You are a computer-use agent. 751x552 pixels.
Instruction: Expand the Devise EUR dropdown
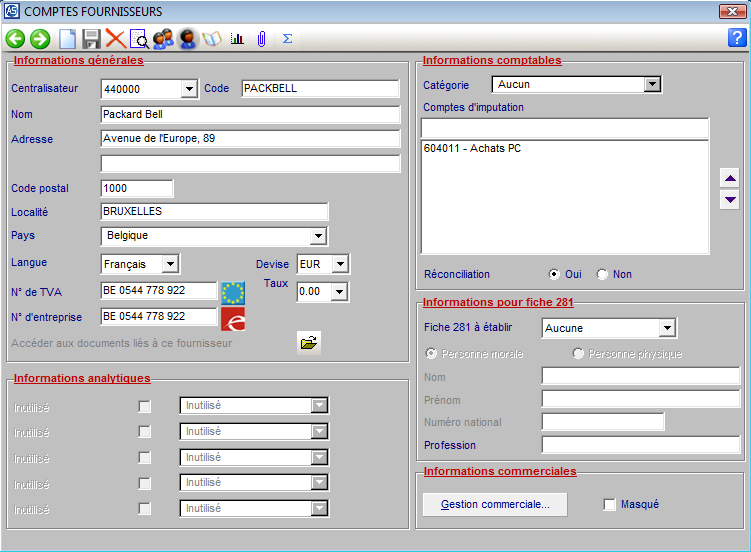tap(340, 264)
